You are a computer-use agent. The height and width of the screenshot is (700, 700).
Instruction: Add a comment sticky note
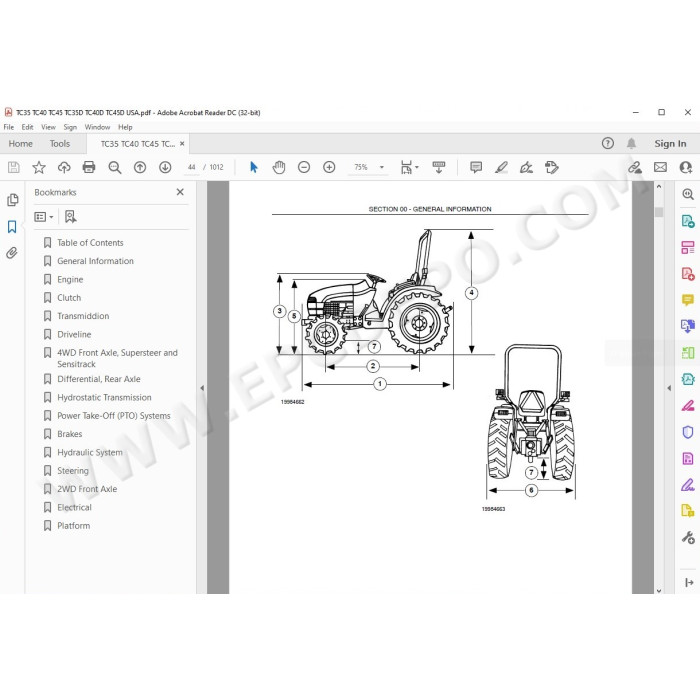coord(476,167)
